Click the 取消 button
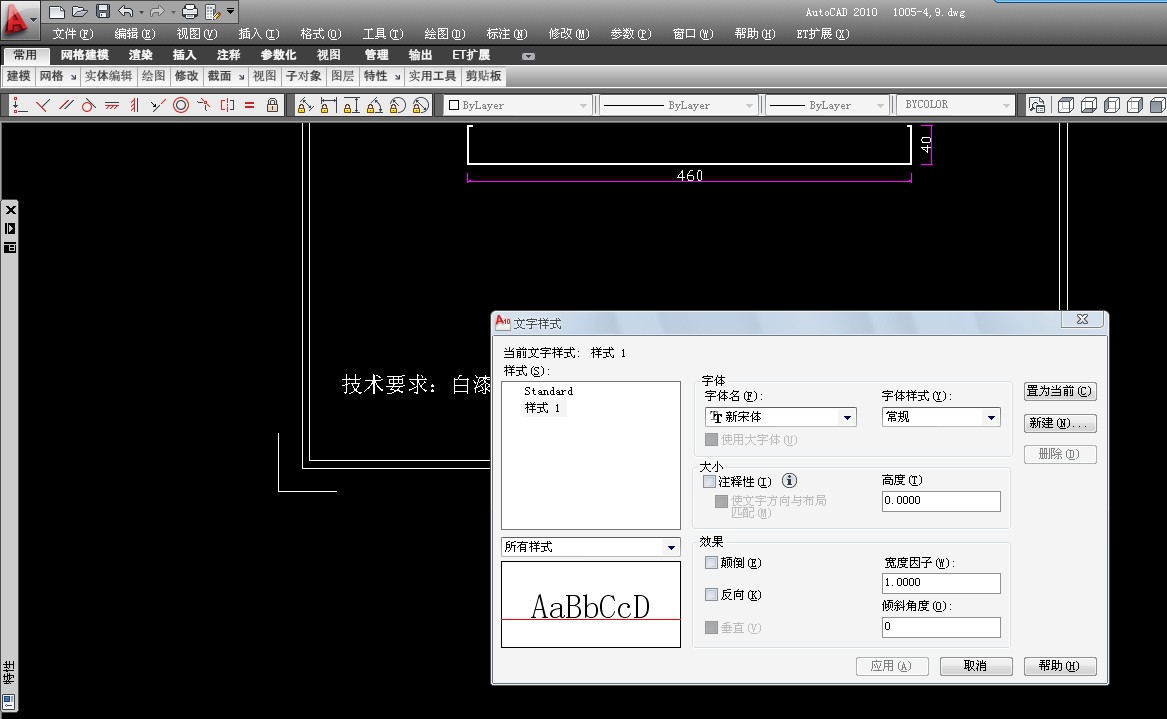The height and width of the screenshot is (719, 1167). pos(976,666)
